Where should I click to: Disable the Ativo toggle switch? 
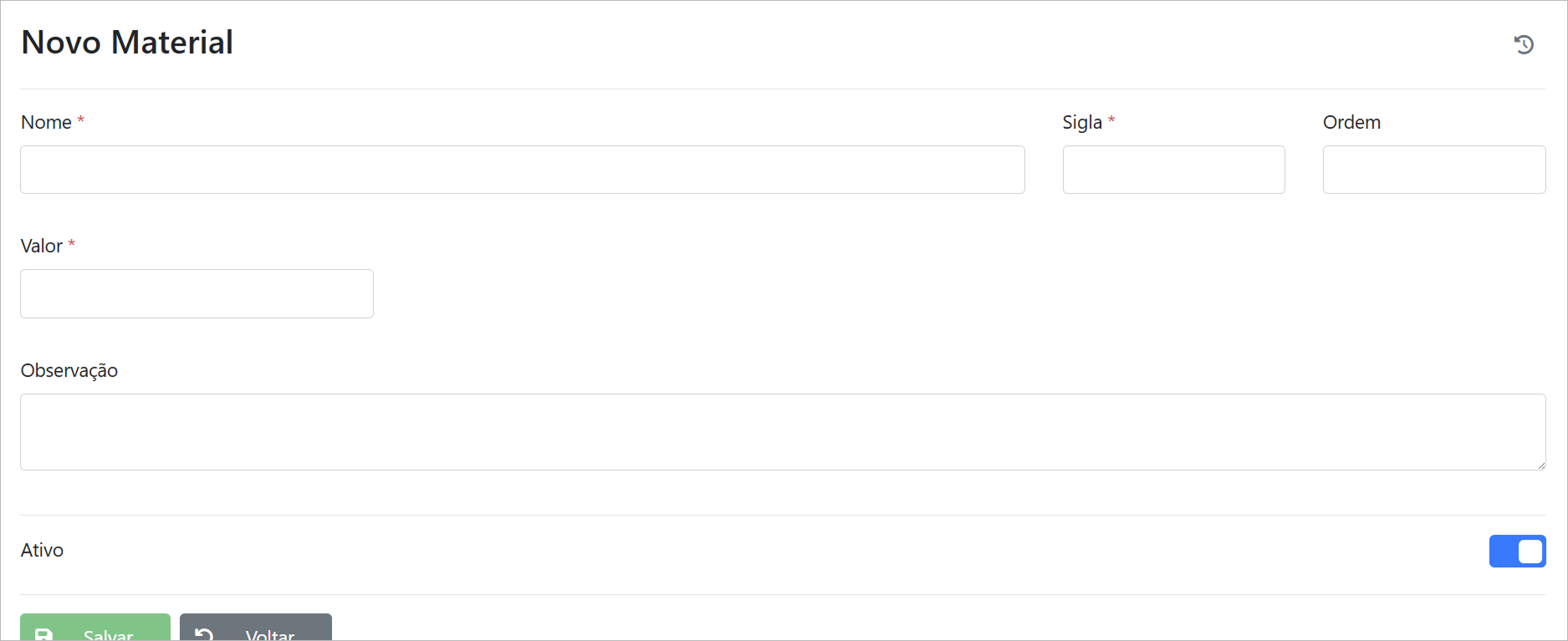point(1517,552)
